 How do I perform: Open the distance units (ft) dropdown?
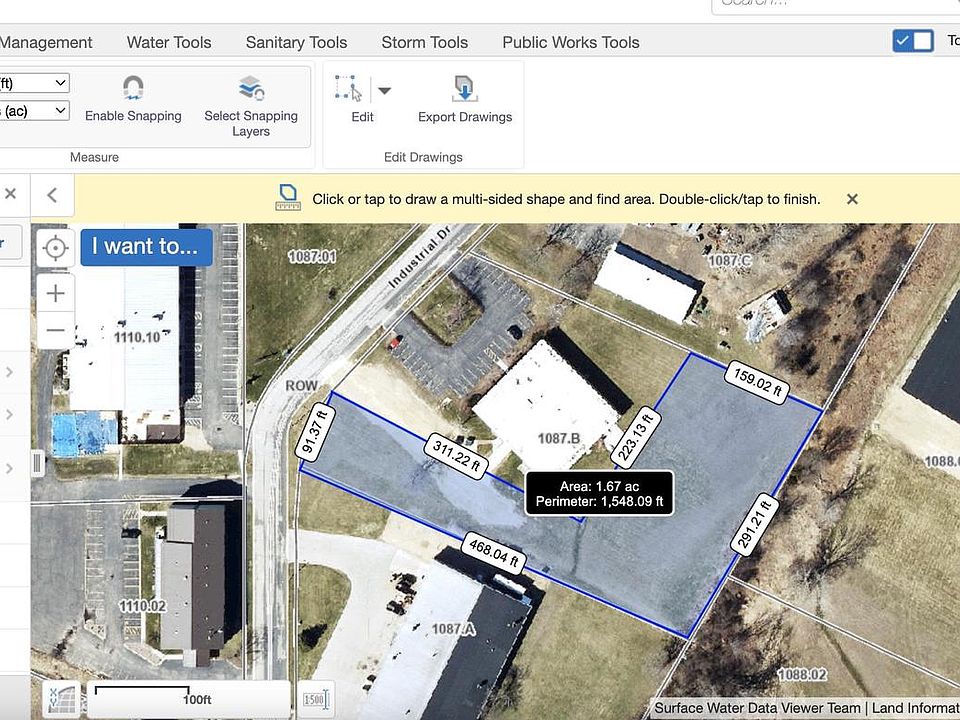(34, 83)
